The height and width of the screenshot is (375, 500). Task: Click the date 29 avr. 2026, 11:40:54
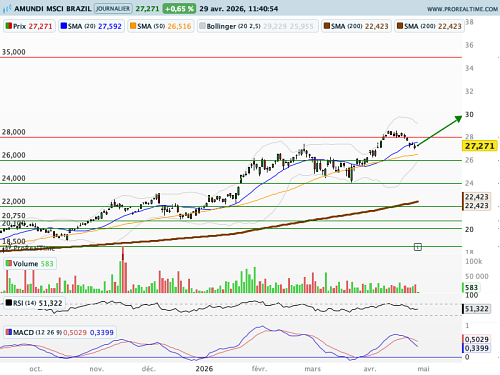pos(238,9)
